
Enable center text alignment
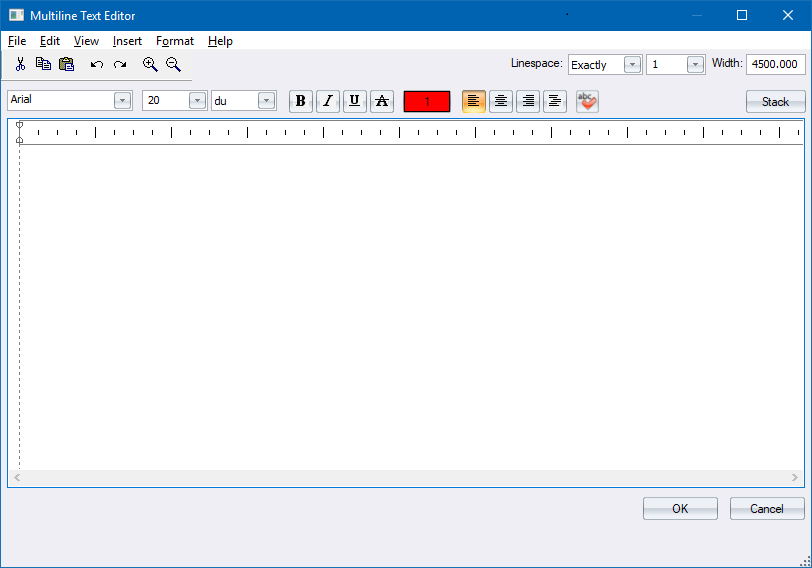tap(501, 101)
